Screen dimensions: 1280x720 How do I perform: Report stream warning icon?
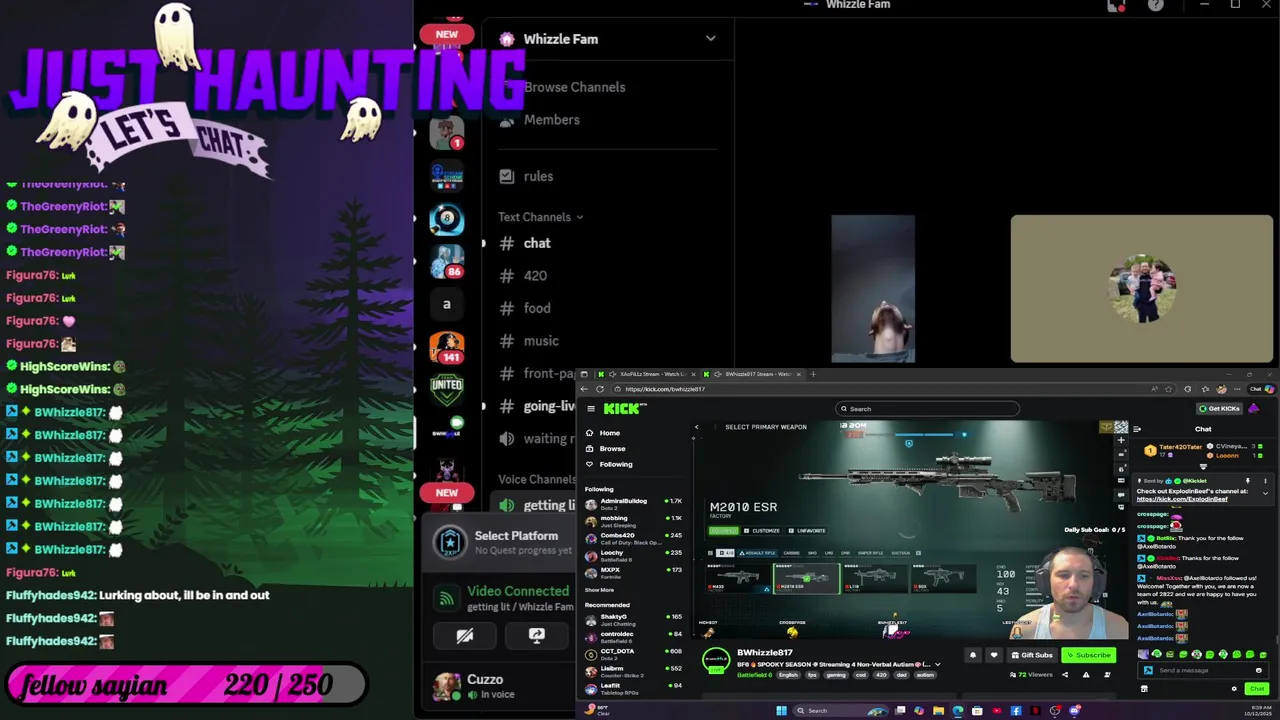click(1085, 675)
